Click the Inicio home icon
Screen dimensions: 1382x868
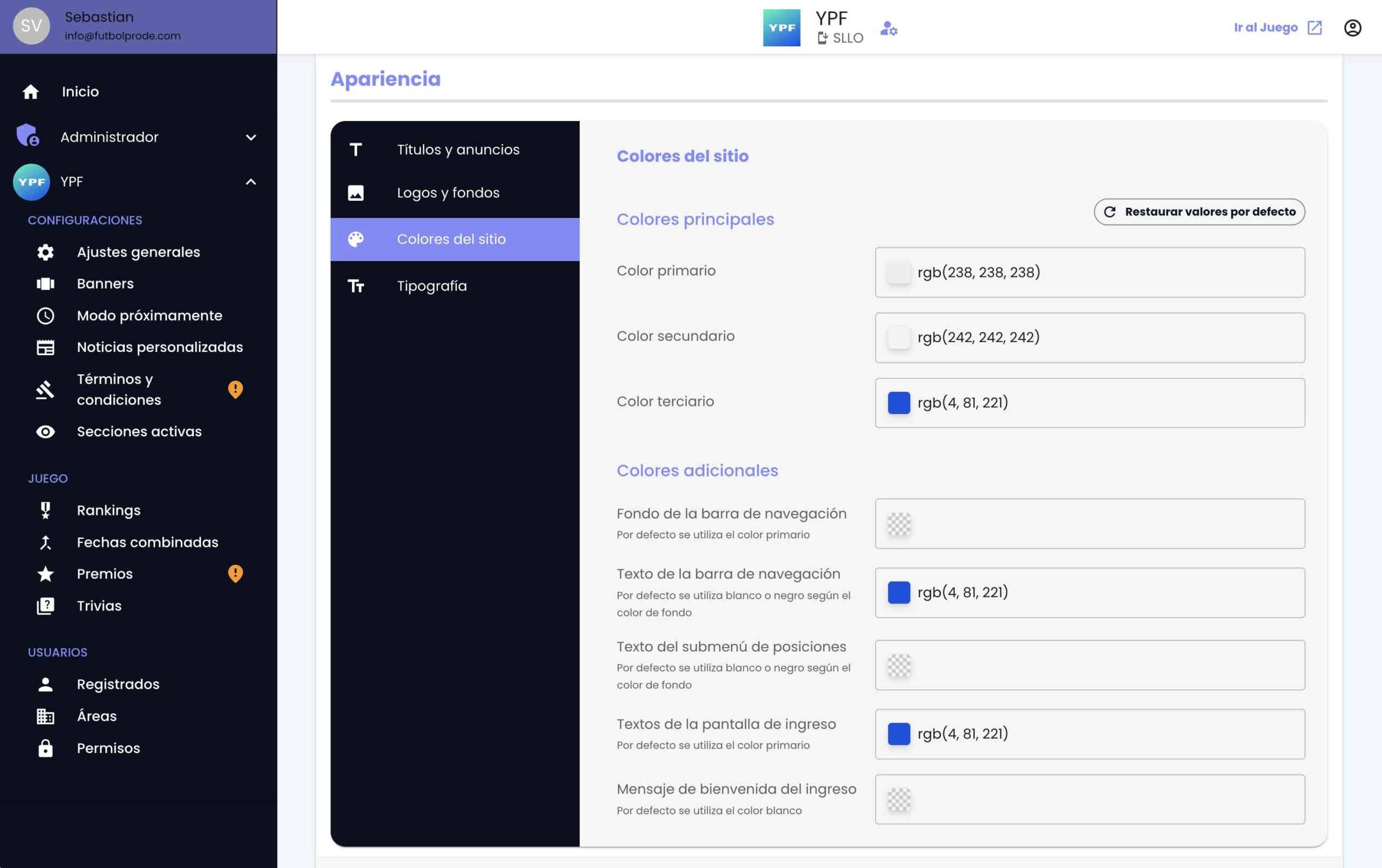tap(30, 92)
